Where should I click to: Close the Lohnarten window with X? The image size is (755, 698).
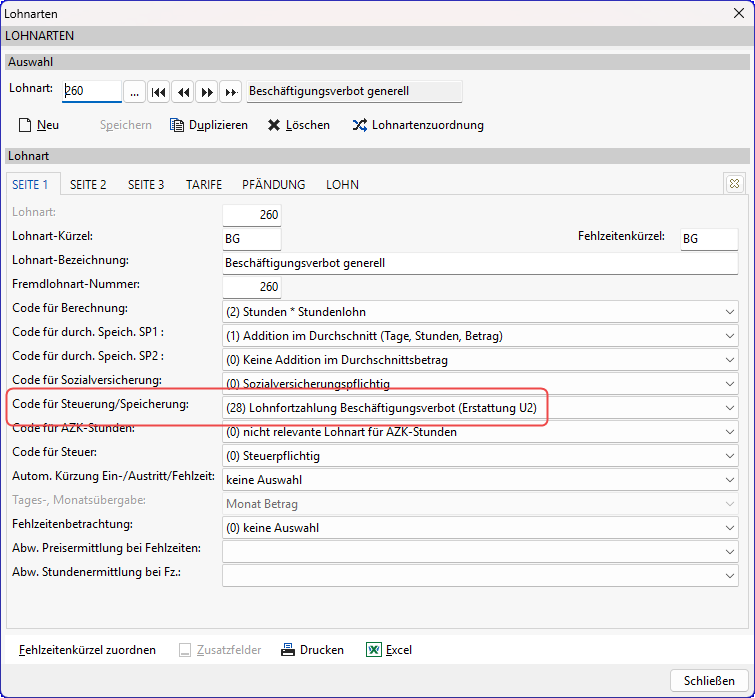point(739,13)
